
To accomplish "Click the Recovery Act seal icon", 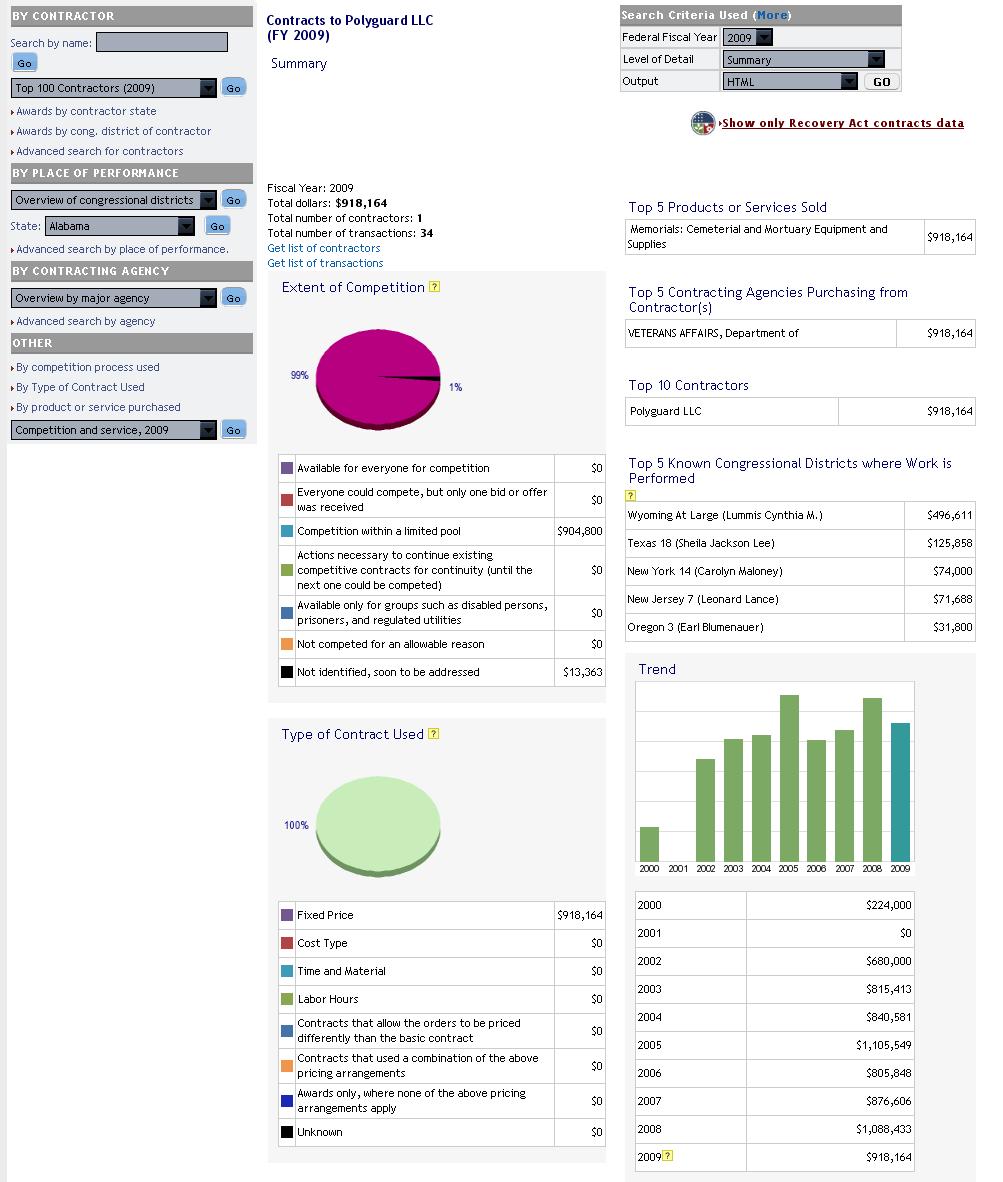I will coord(702,123).
